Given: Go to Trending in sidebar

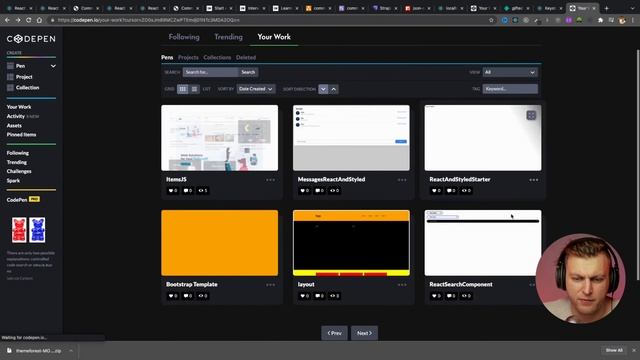Looking at the screenshot, I should pyautogui.click(x=17, y=162).
